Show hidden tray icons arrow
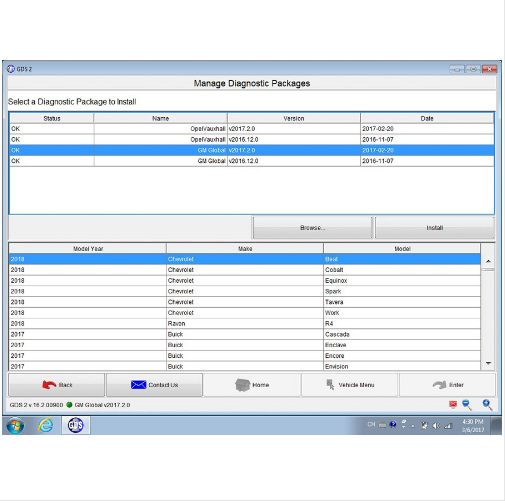The height and width of the screenshot is (503, 505). click(x=413, y=426)
